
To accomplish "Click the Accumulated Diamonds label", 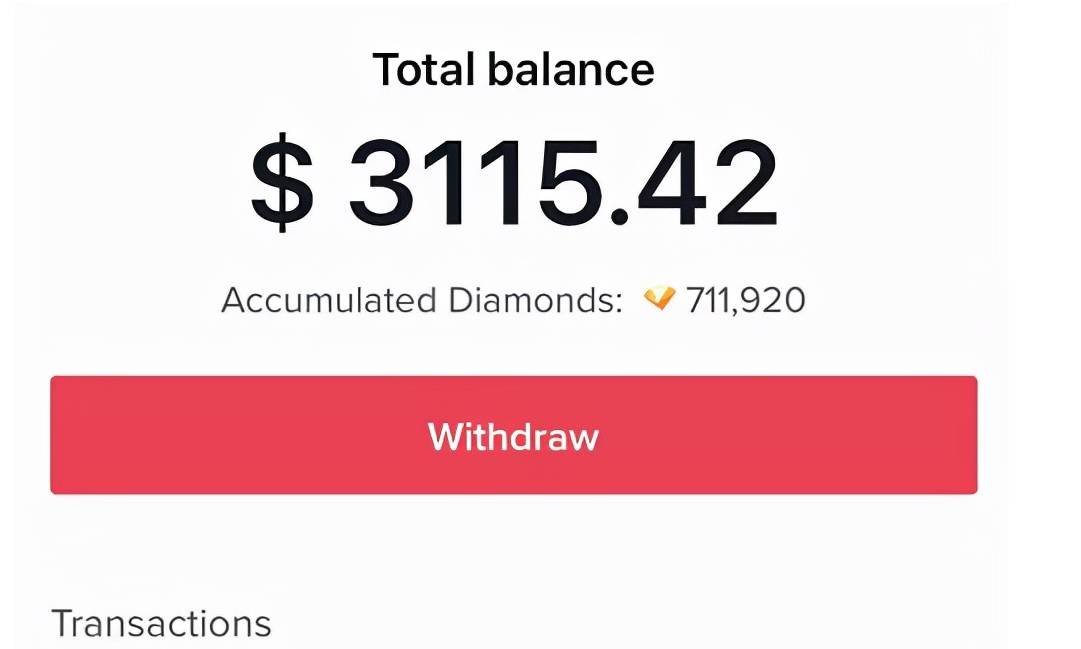I will coord(421,300).
